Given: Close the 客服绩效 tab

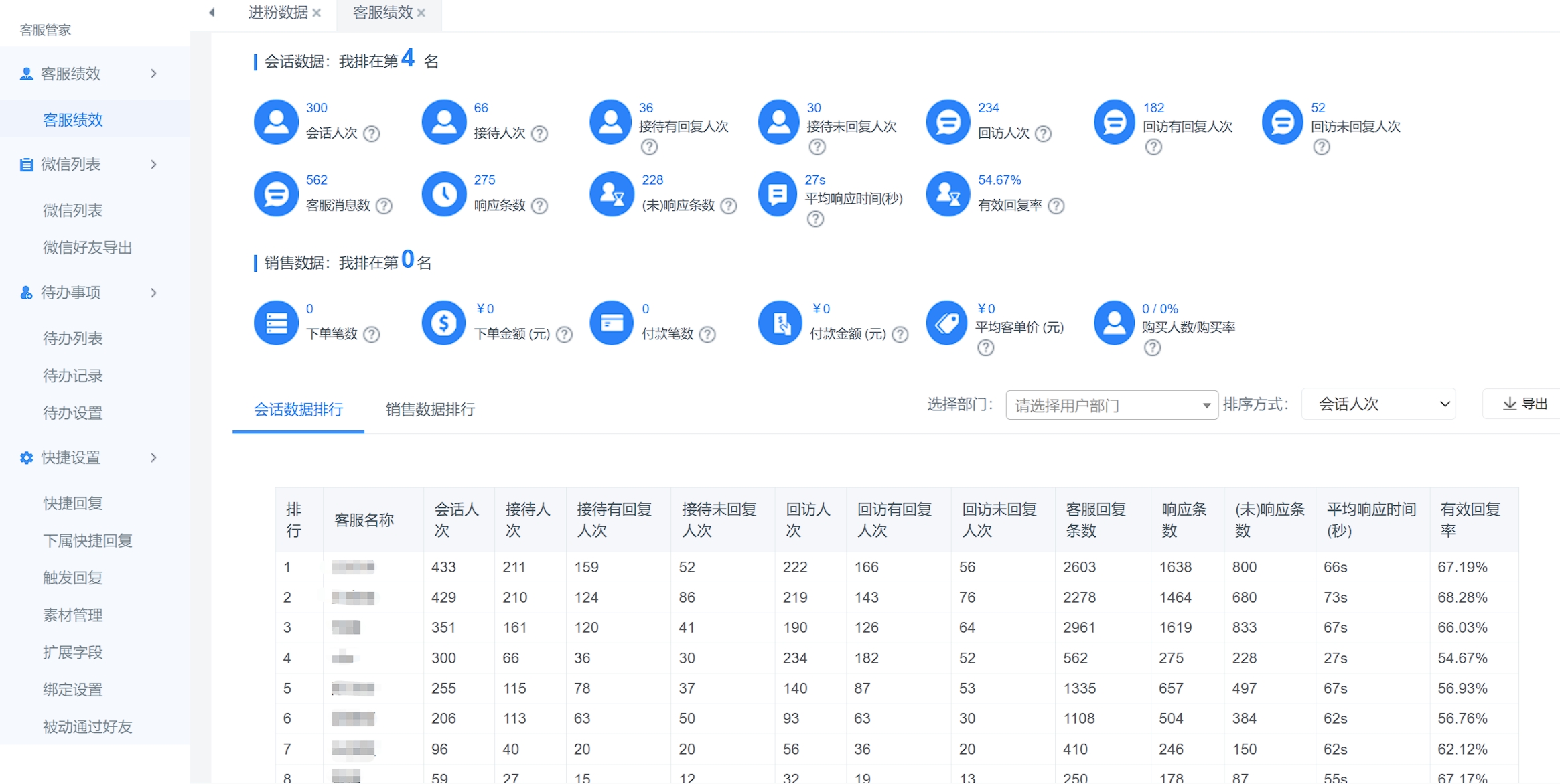Looking at the screenshot, I should 421,13.
